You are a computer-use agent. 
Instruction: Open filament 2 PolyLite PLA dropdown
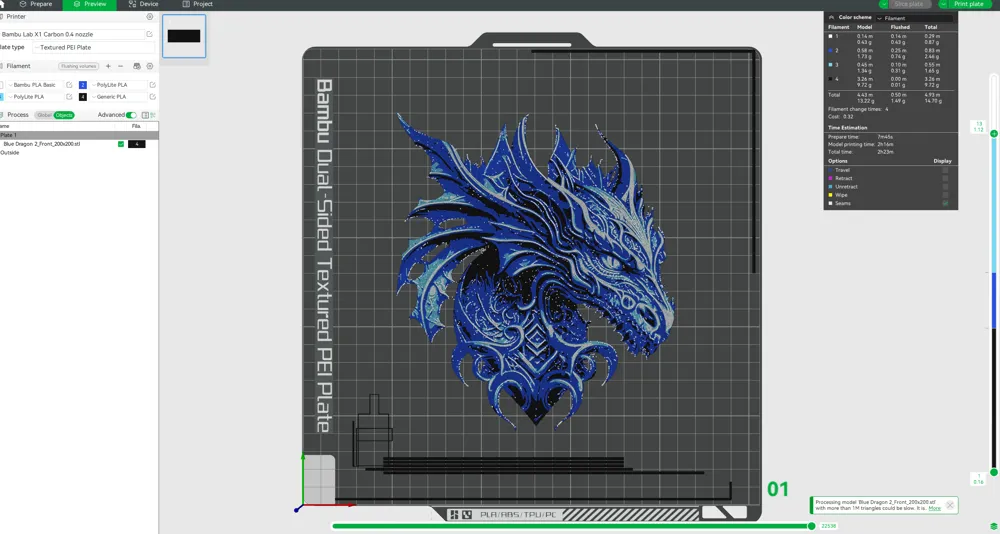pos(118,85)
